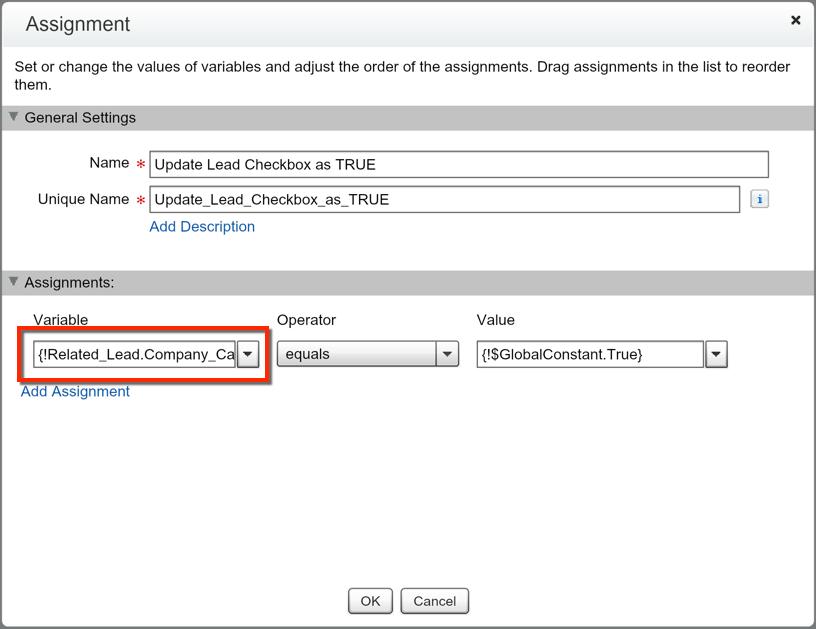Focus the Value text box
The height and width of the screenshot is (629, 816).
pyautogui.click(x=590, y=354)
